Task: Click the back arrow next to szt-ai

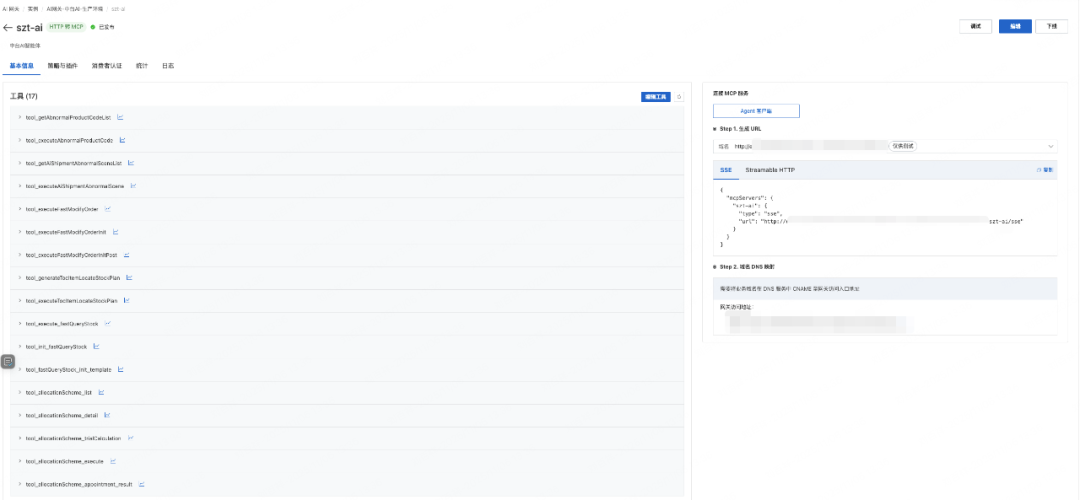Action: [x=8, y=28]
